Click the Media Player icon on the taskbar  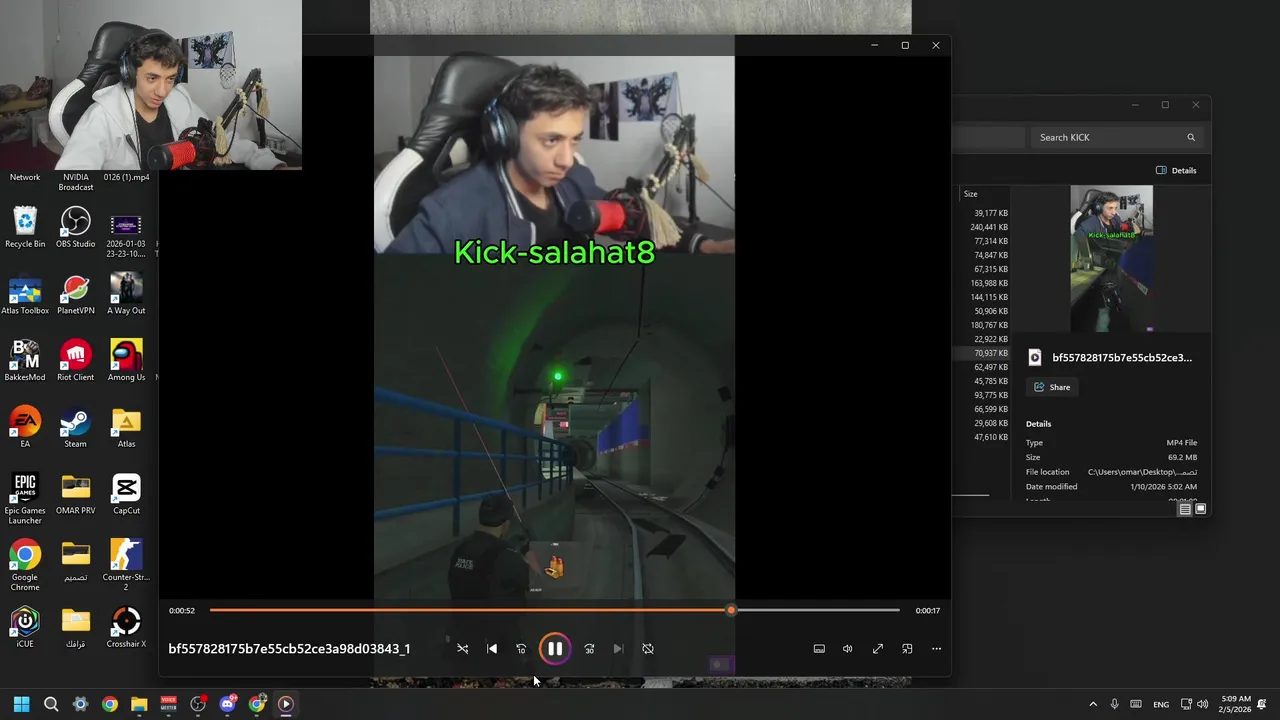pos(286,704)
